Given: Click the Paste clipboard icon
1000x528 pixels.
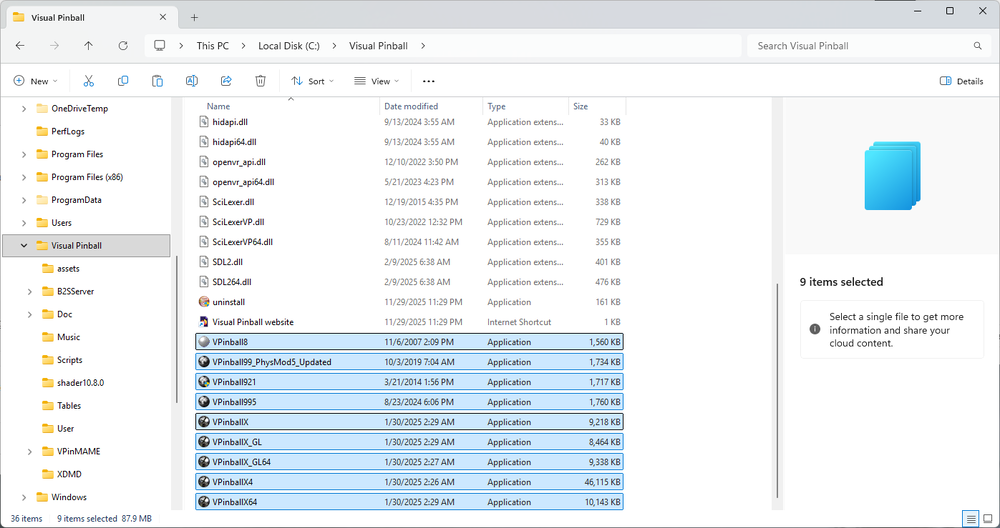Looking at the screenshot, I should coord(158,81).
